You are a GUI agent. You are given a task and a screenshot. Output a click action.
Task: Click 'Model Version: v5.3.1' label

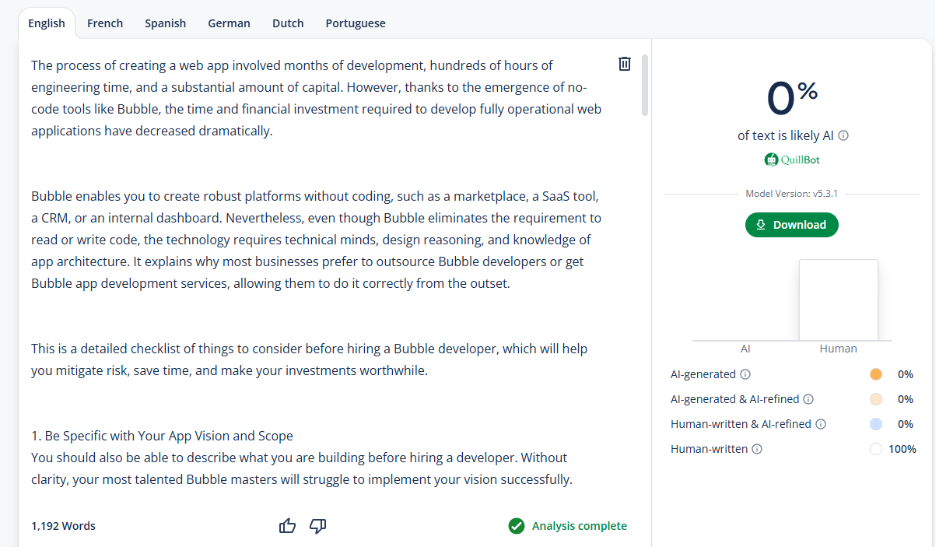792,193
